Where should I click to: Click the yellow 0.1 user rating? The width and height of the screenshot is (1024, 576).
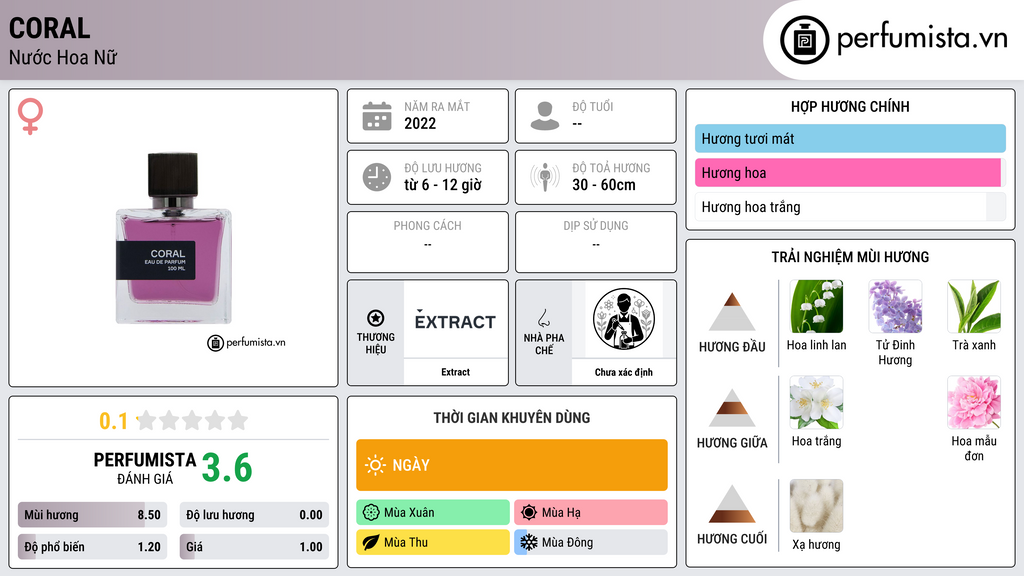114,421
